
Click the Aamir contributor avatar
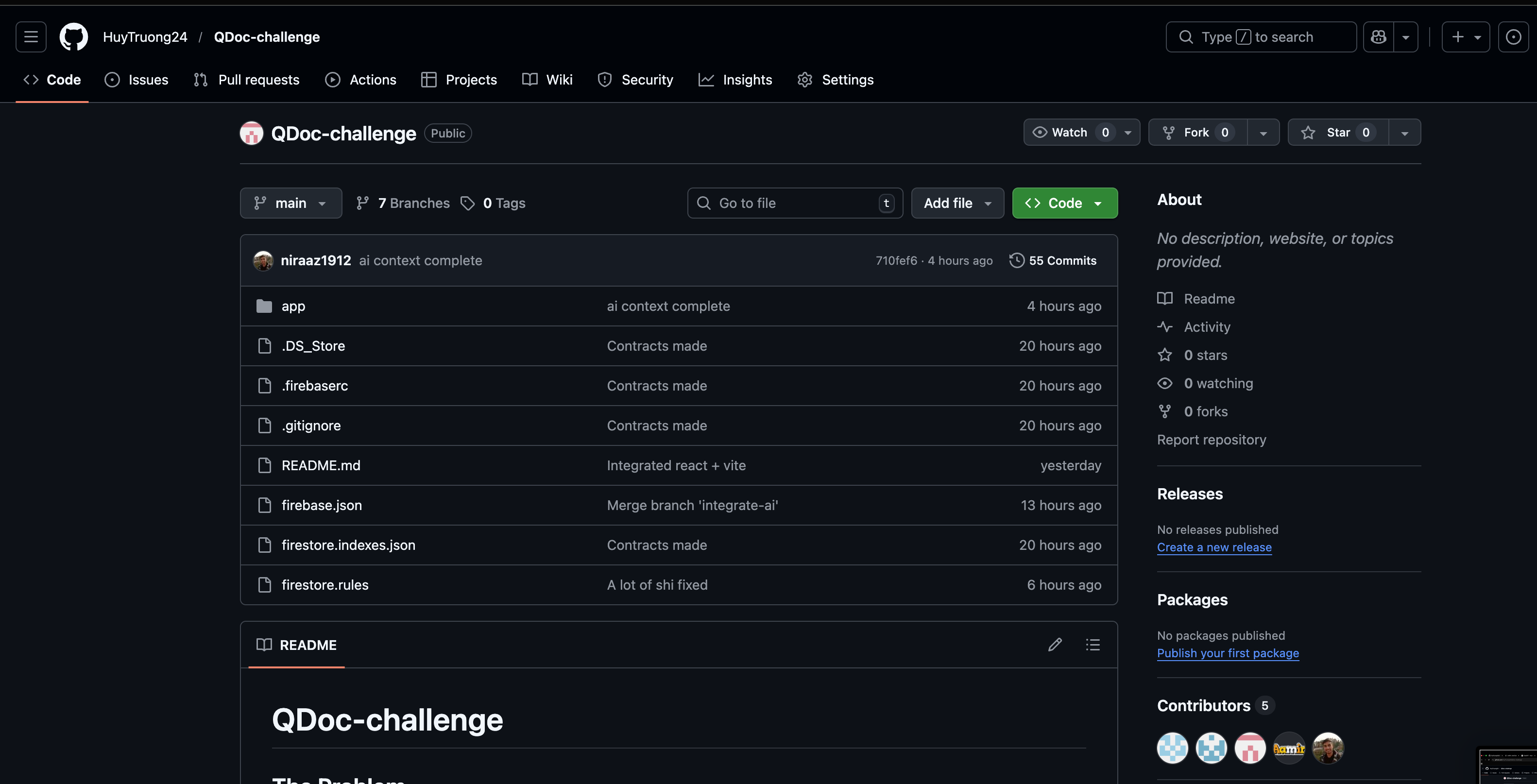click(x=1289, y=748)
